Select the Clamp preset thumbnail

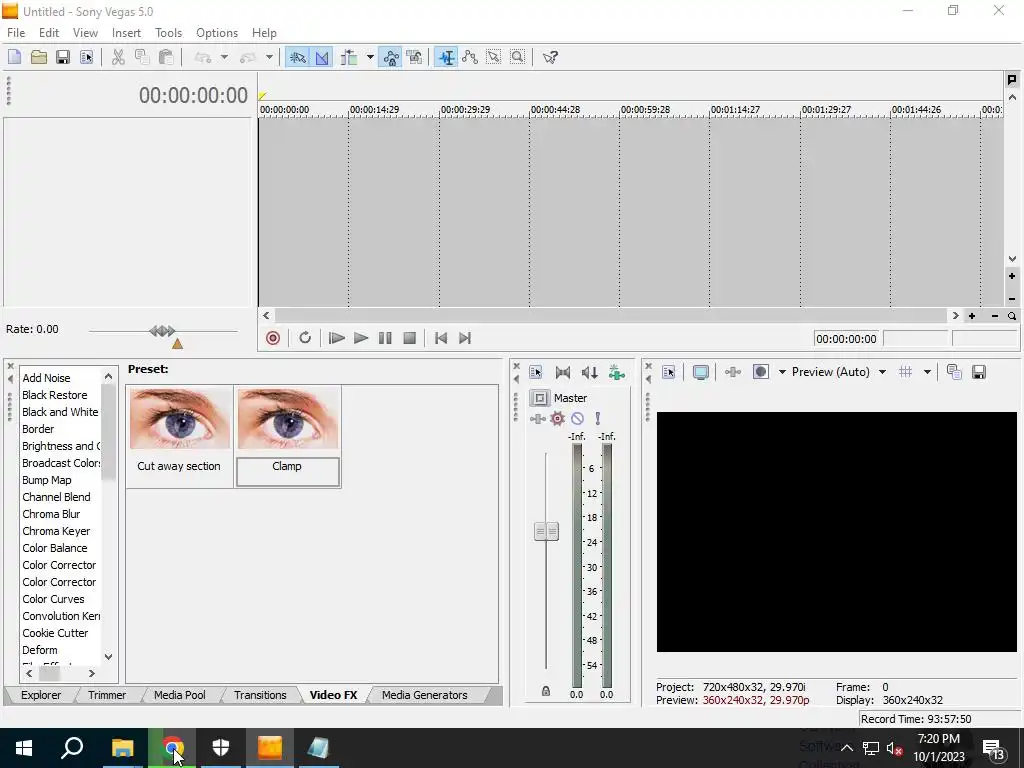click(x=287, y=418)
